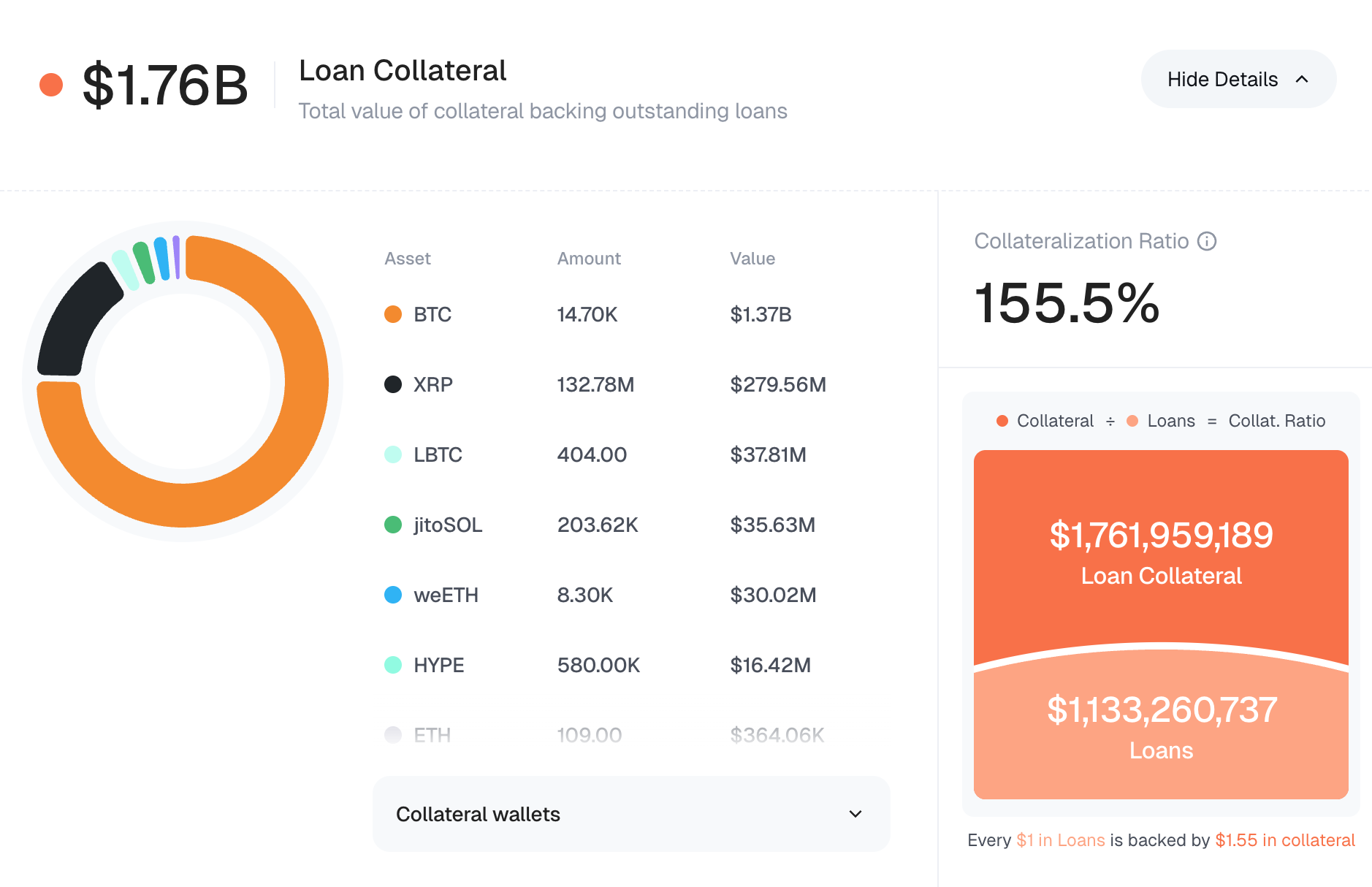
Task: Click the Collateralization Ratio info icon
Action: pyautogui.click(x=1207, y=241)
